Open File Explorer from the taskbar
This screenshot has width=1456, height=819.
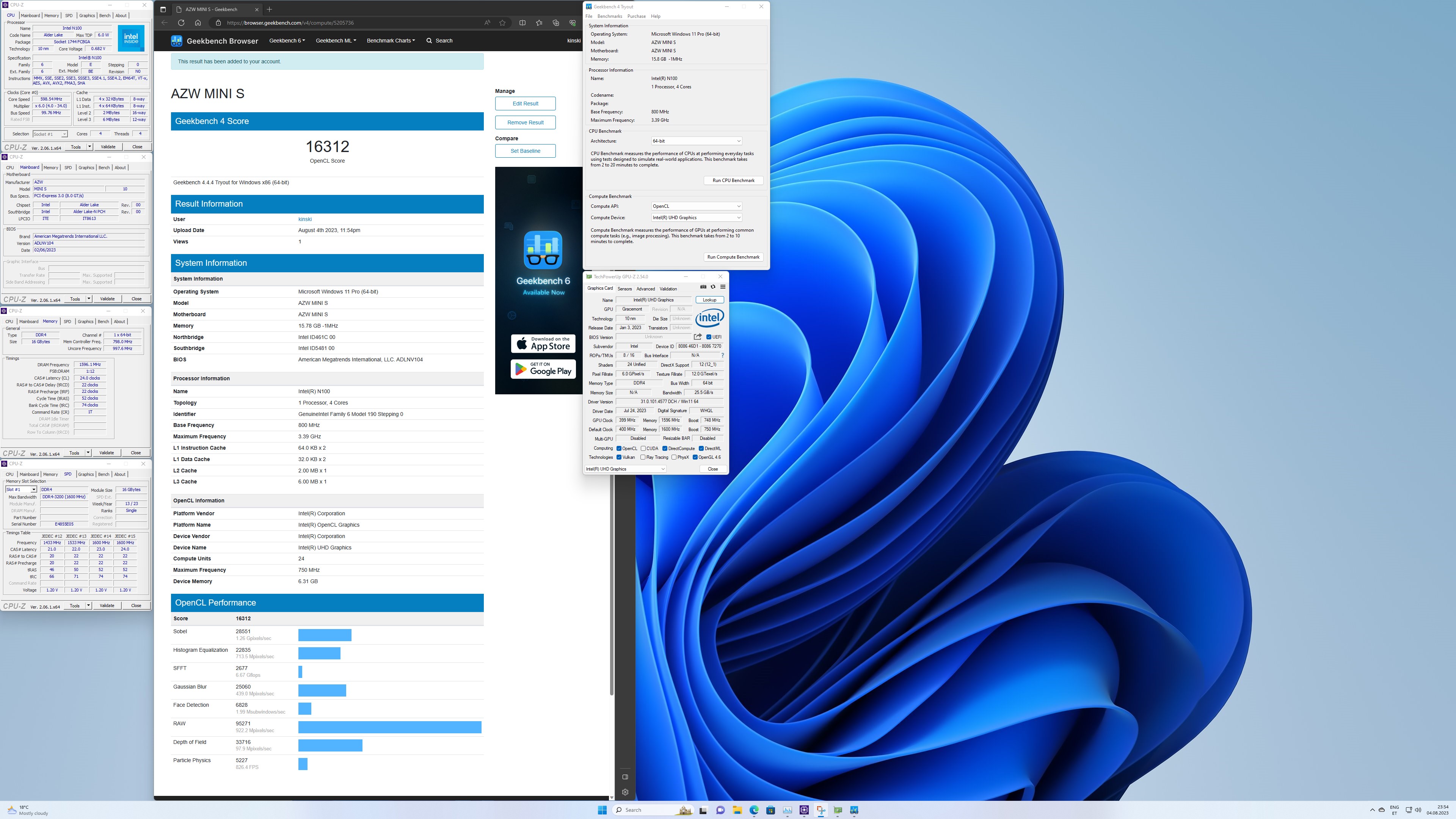click(737, 810)
